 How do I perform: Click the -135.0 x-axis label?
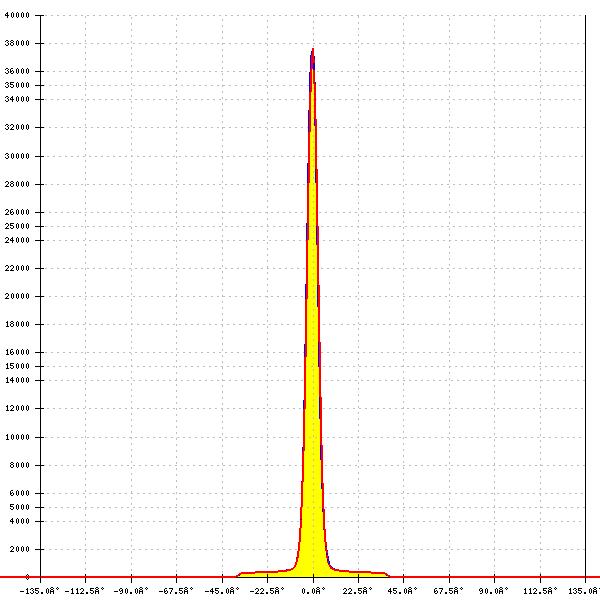pyautogui.click(x=39, y=591)
